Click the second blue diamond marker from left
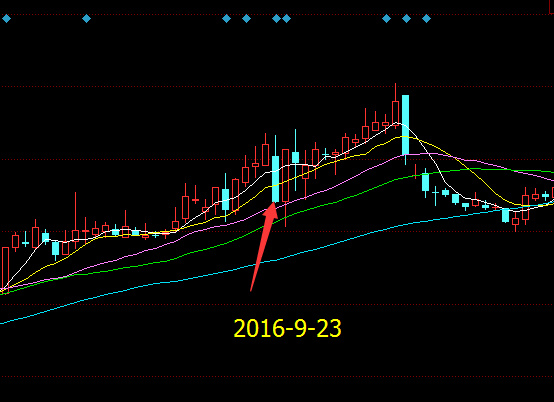The image size is (554, 402). pos(86,18)
